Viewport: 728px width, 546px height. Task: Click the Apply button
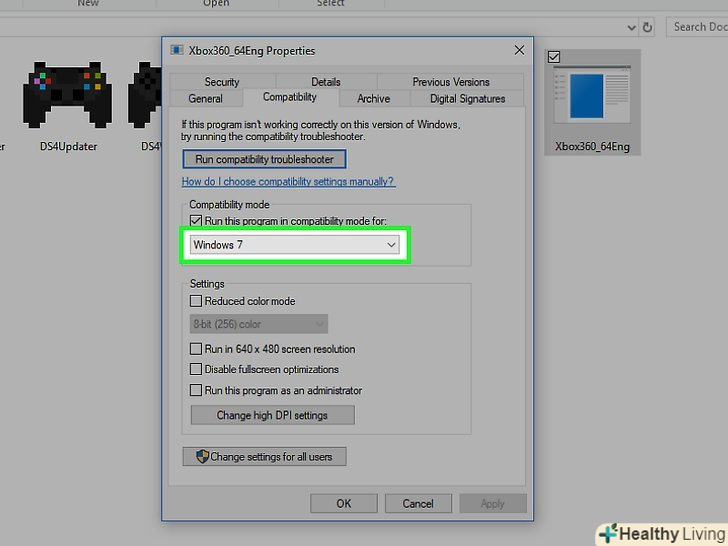pyautogui.click(x=493, y=503)
